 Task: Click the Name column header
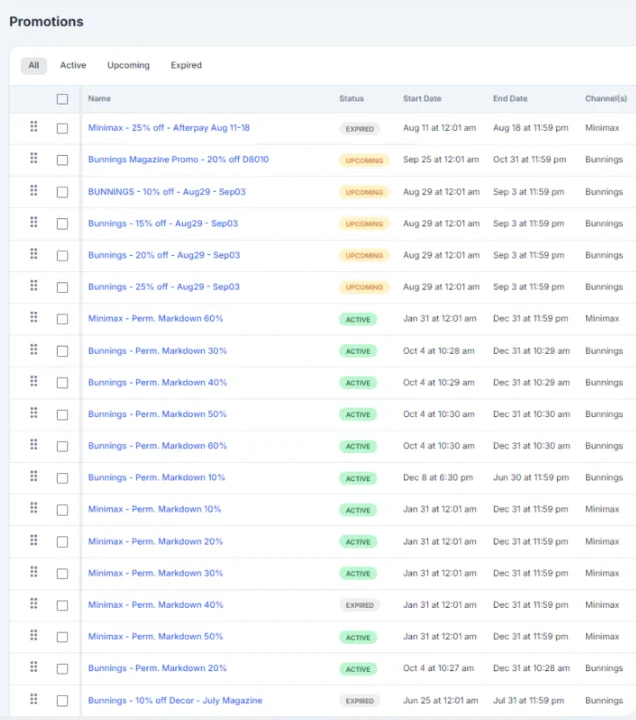click(99, 98)
